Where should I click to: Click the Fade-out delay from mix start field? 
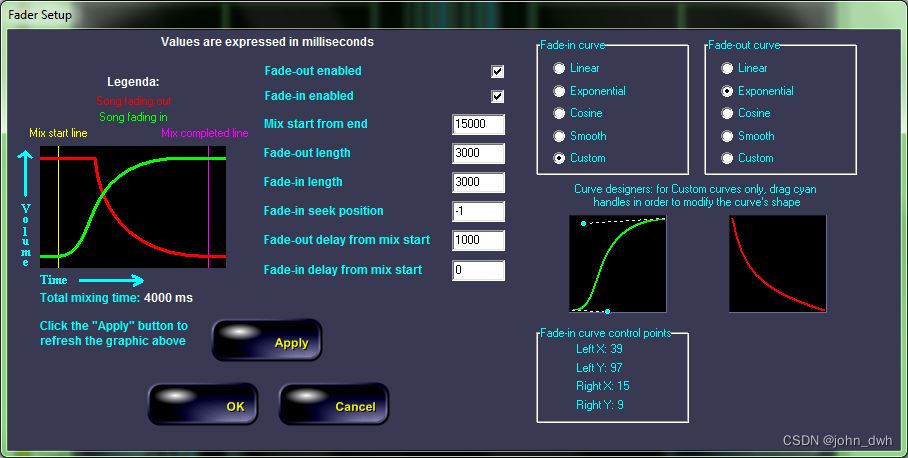478,240
